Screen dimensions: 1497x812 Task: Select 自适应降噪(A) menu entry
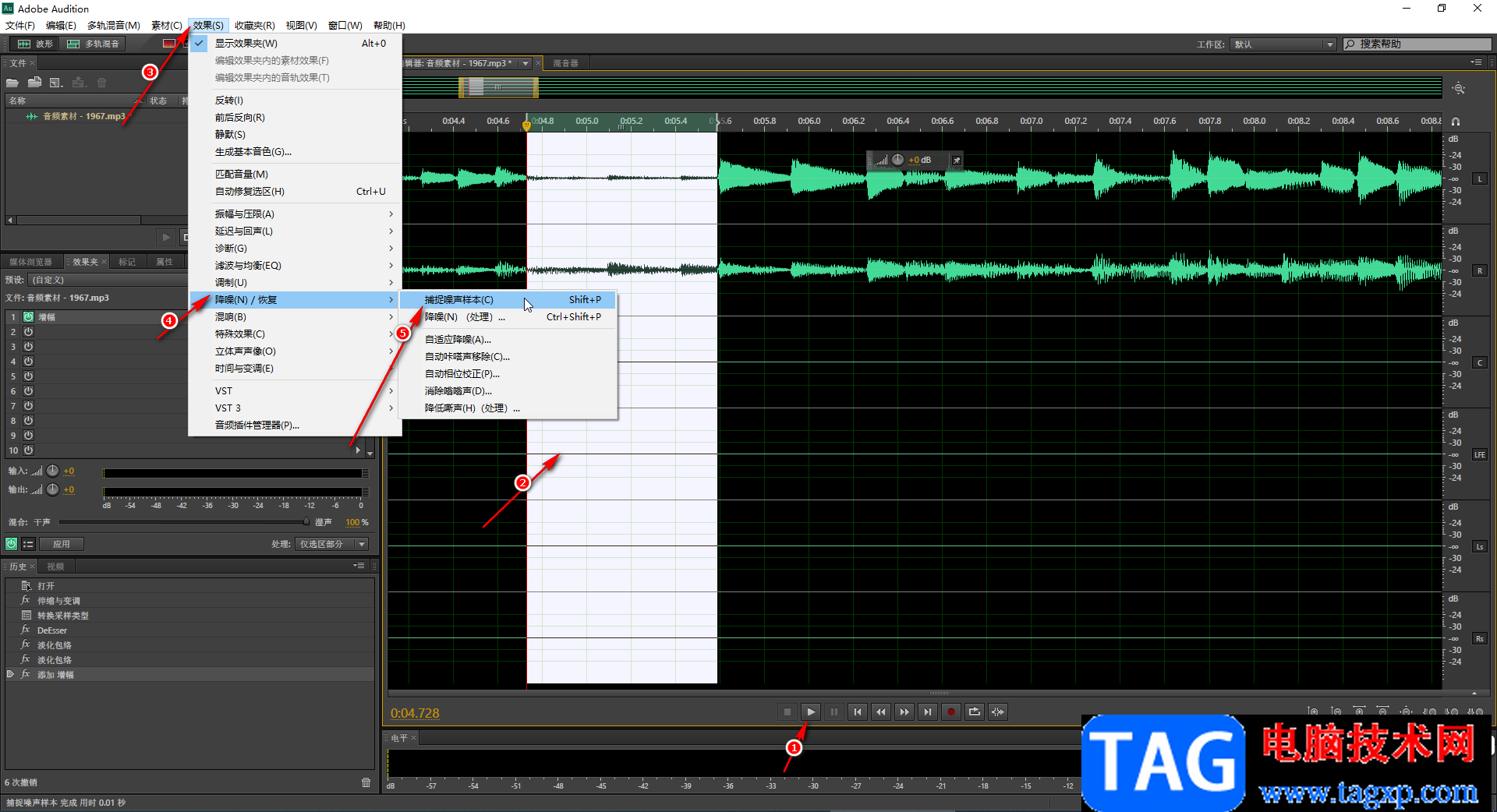point(508,339)
